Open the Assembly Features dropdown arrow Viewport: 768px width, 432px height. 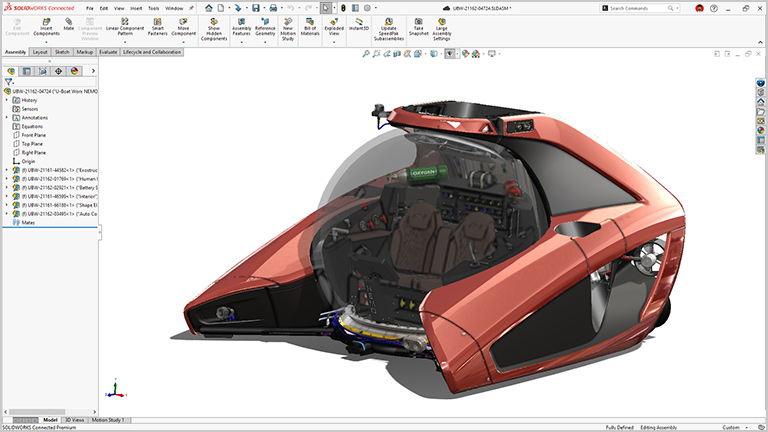click(x=241, y=43)
